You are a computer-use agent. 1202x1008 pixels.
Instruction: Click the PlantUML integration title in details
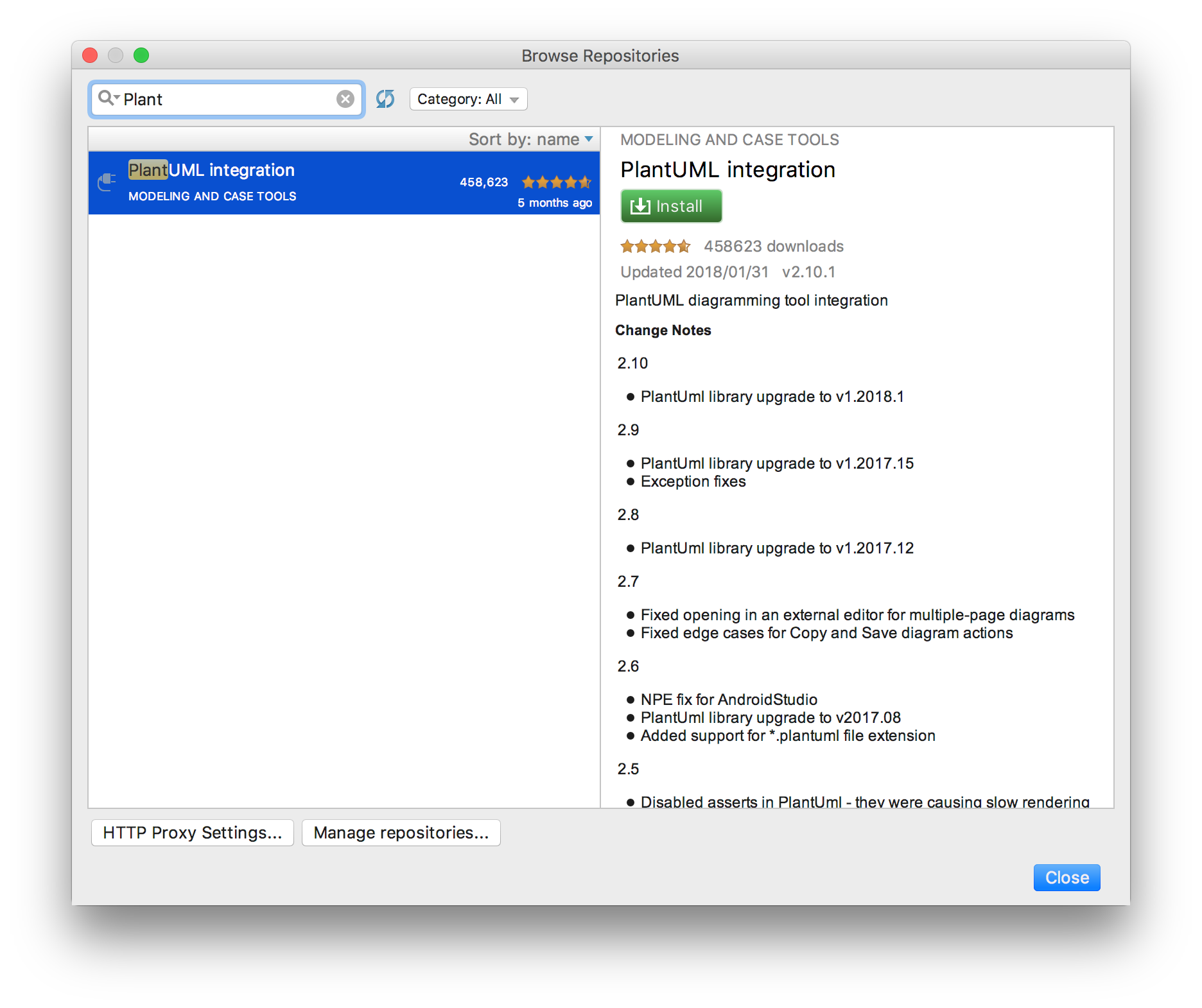(x=727, y=169)
